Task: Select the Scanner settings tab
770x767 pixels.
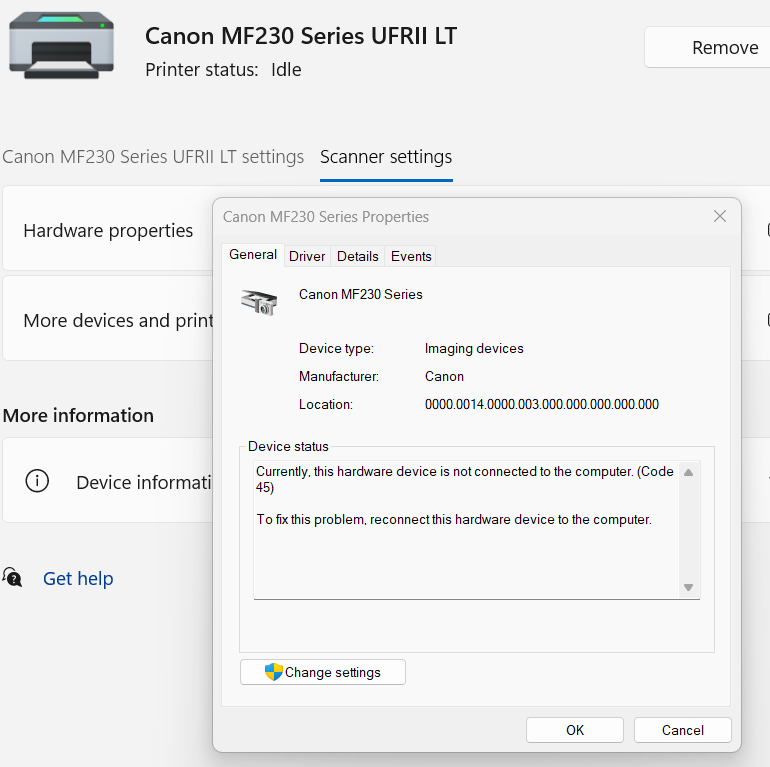Action: 386,157
